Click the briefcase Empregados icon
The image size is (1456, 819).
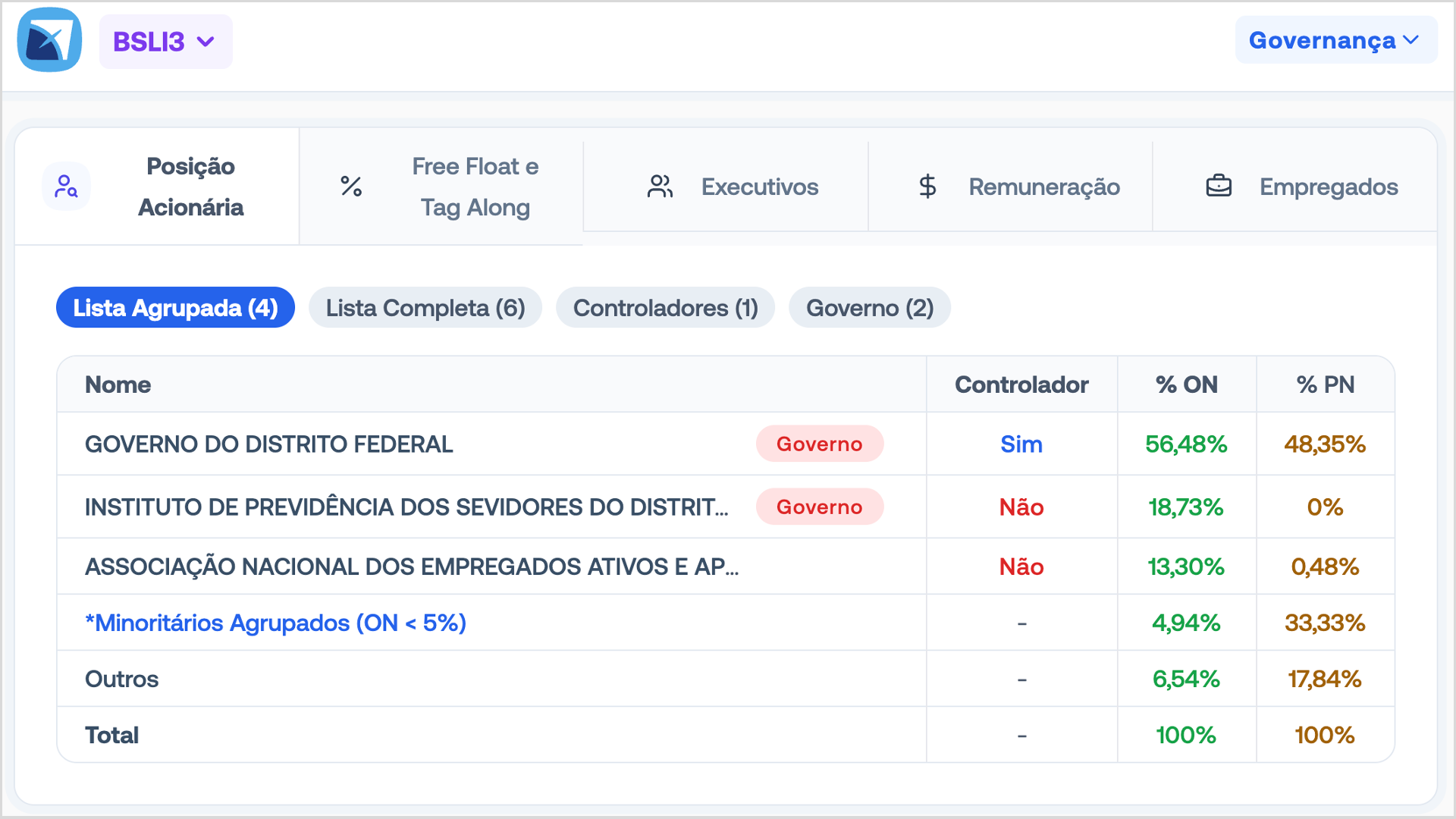pyautogui.click(x=1219, y=187)
